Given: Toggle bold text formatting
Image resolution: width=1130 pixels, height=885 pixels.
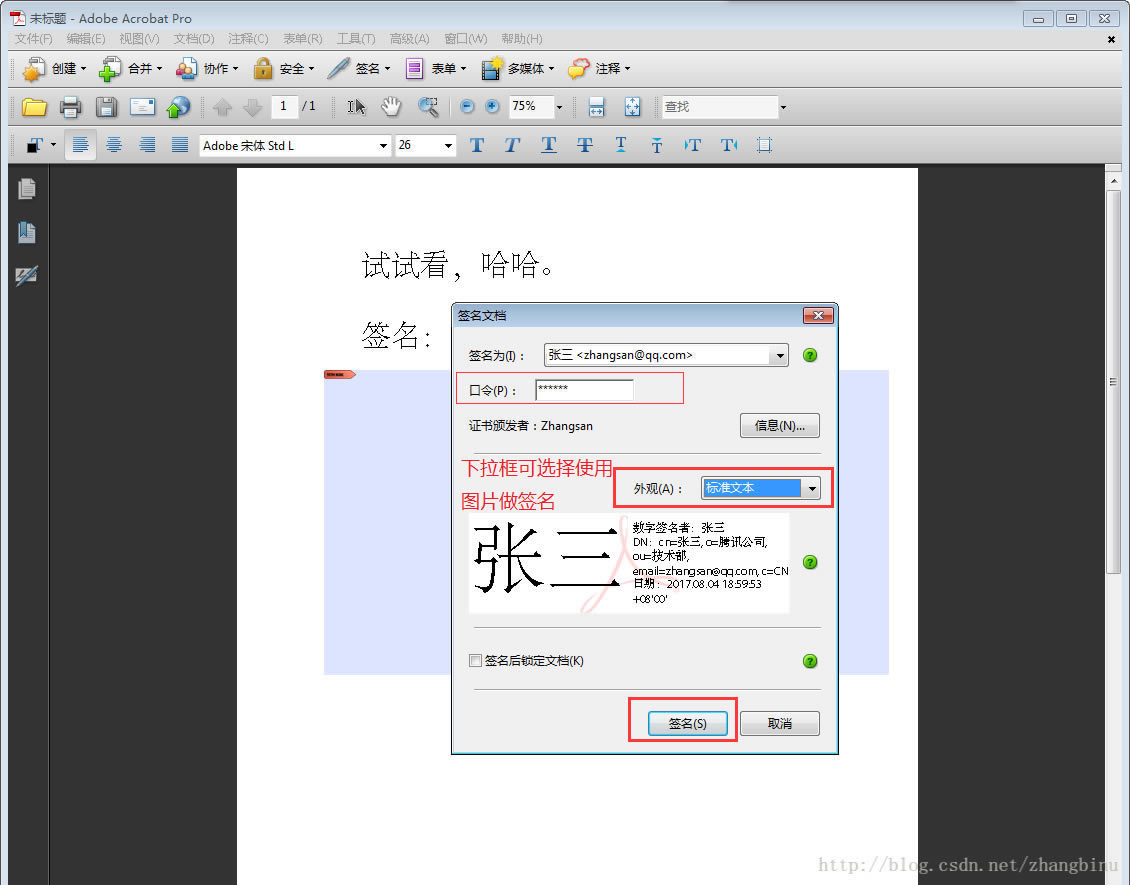Looking at the screenshot, I should click(x=476, y=146).
